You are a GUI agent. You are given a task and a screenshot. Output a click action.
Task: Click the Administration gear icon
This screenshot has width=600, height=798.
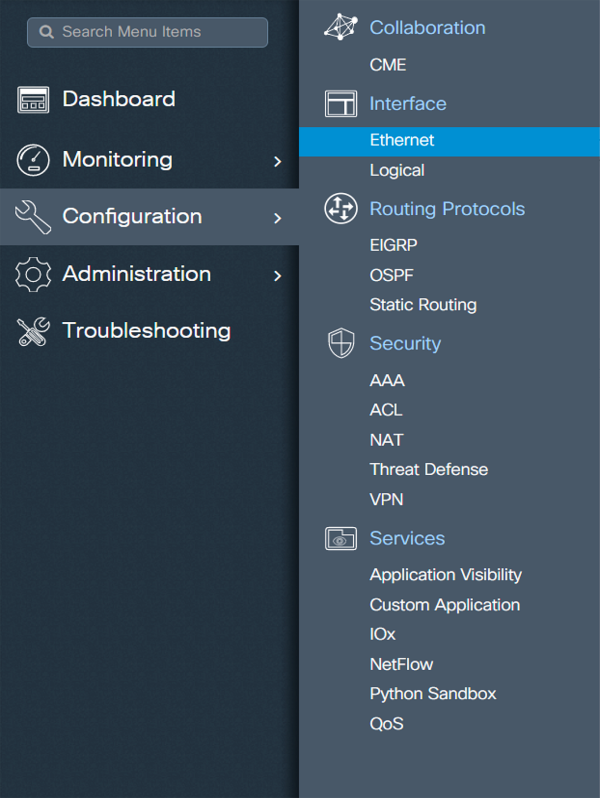coord(33,274)
